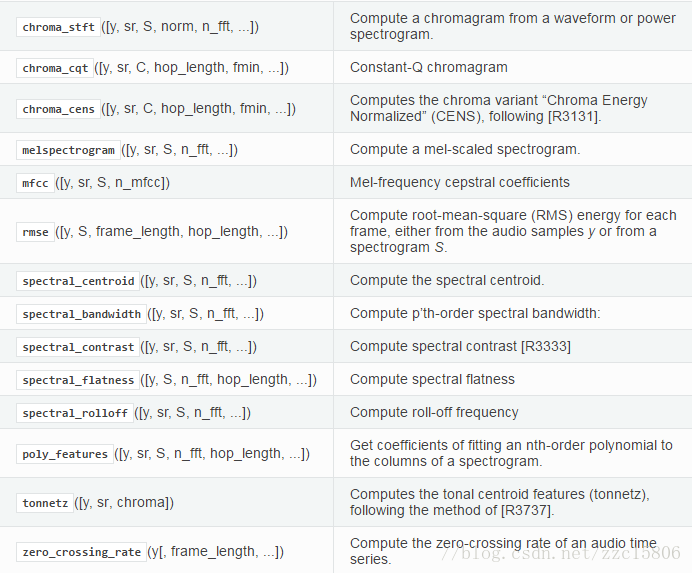The image size is (692, 573).
Task: Open spectral_bandwidth function documentation
Action: [x=81, y=314]
